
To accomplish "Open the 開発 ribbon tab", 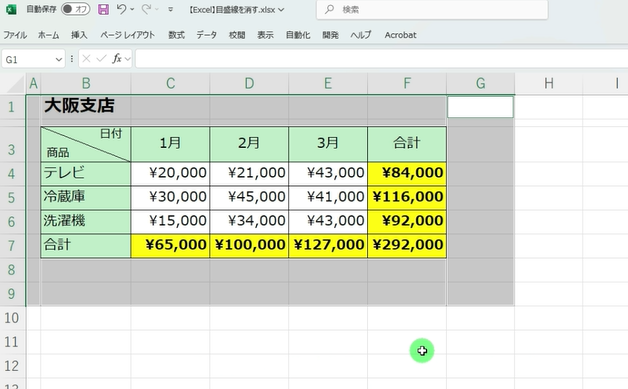I will 330,35.
